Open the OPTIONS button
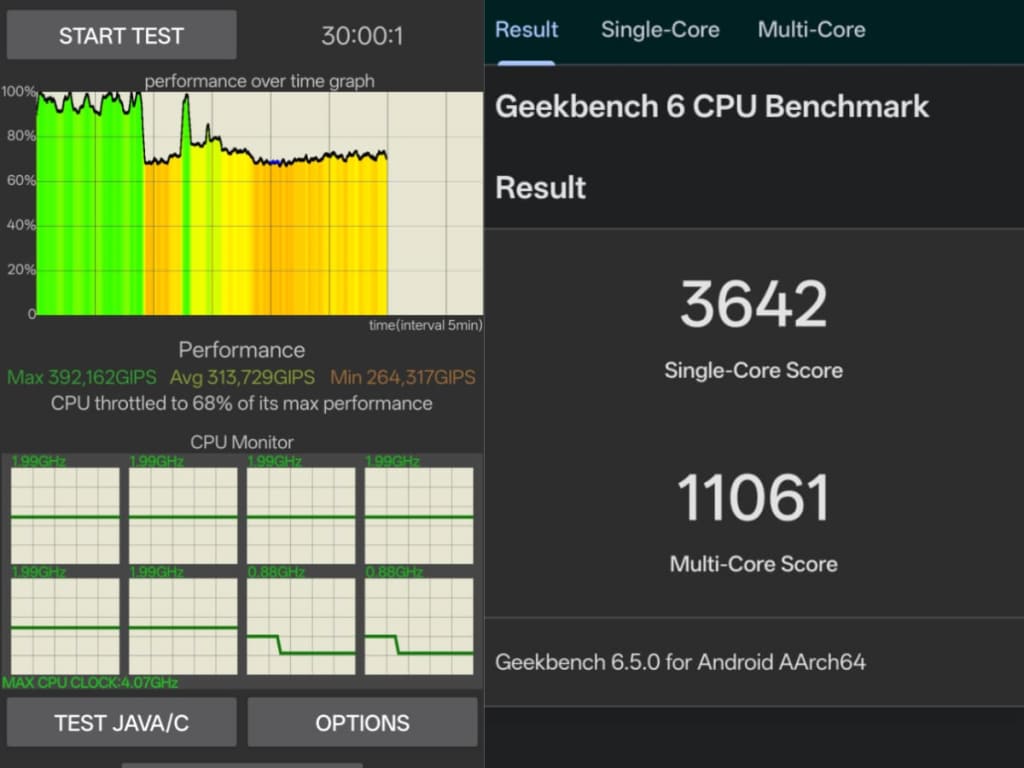This screenshot has height=768, width=1024. 362,723
